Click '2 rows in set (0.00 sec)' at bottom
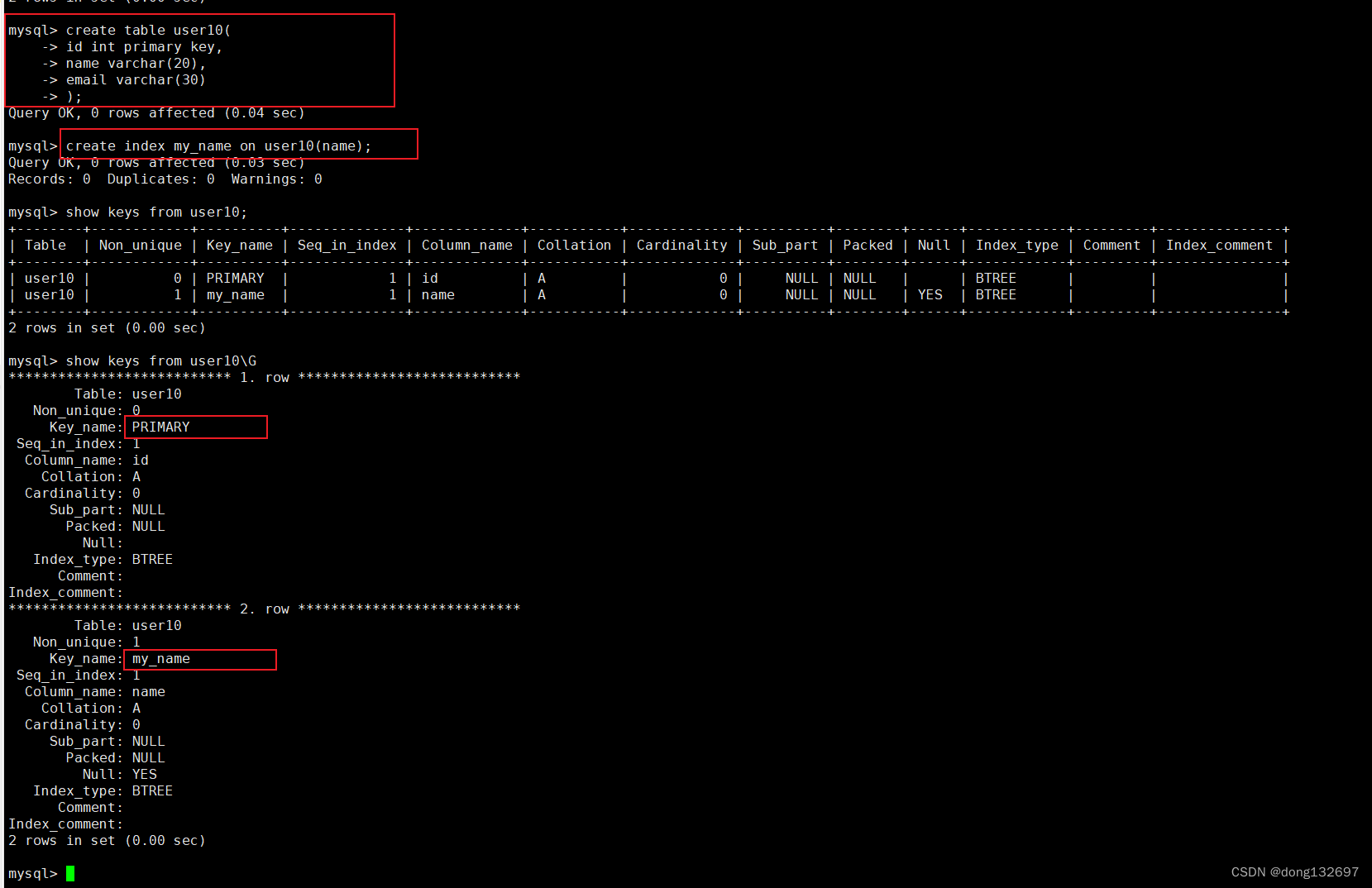 pyautogui.click(x=108, y=841)
